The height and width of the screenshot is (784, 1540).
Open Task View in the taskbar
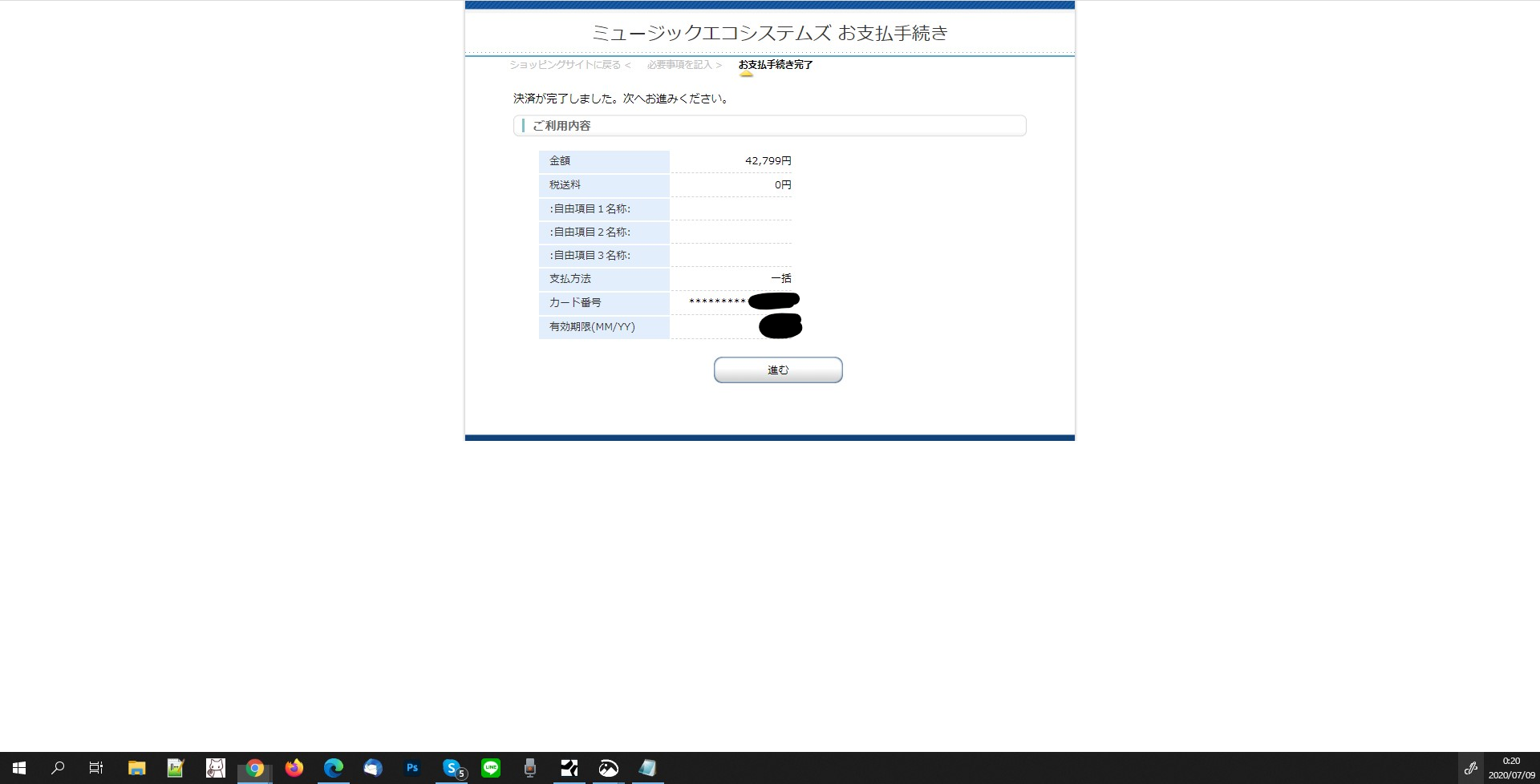coord(96,768)
